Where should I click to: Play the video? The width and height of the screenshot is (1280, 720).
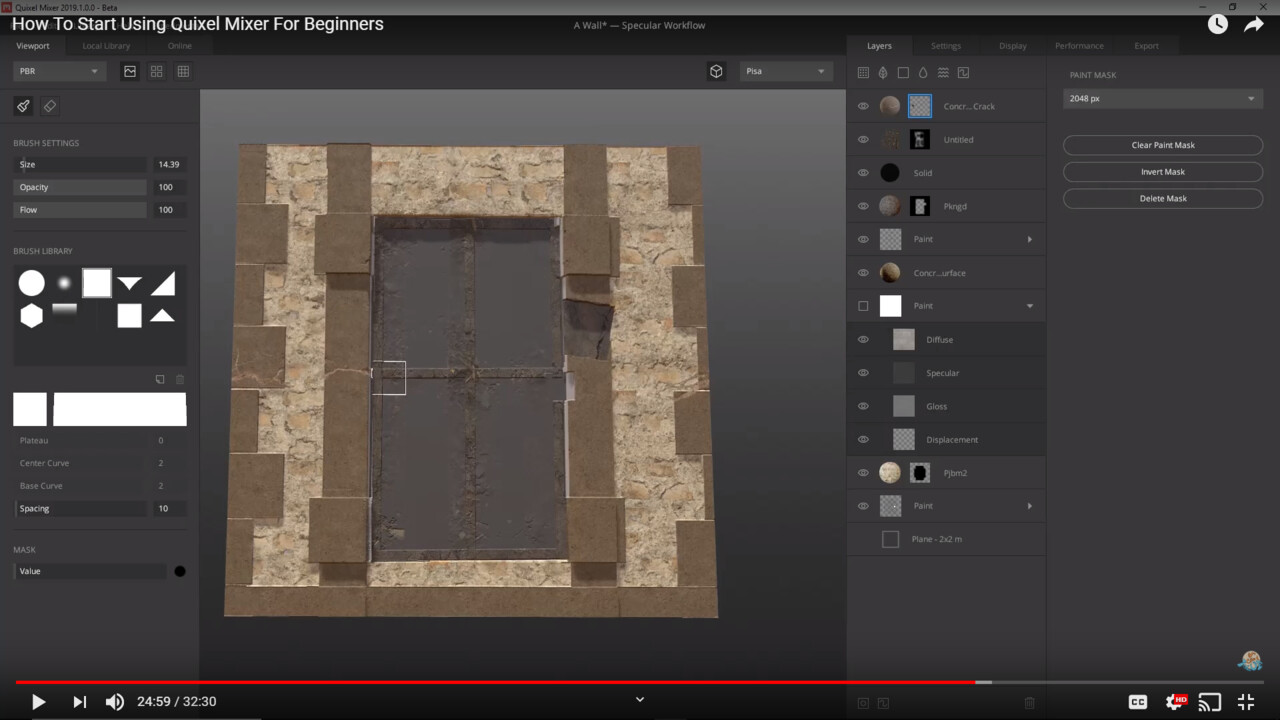tap(38, 702)
